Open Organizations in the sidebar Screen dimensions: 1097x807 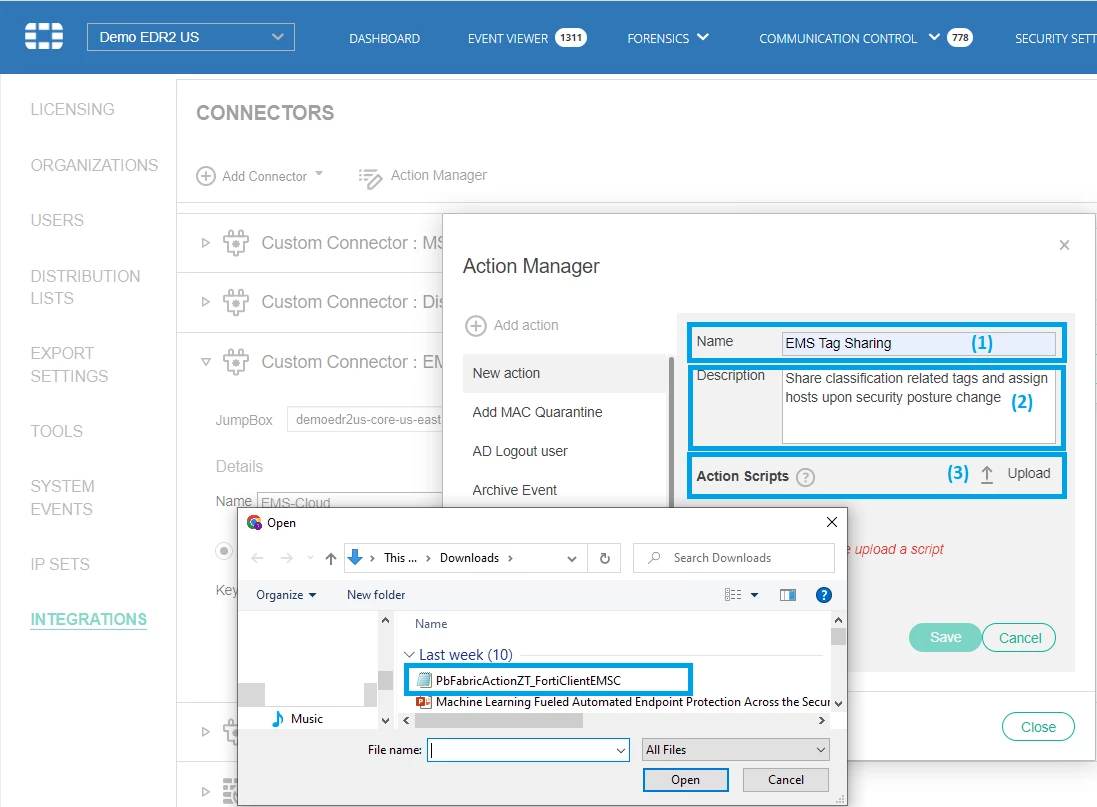(x=94, y=165)
